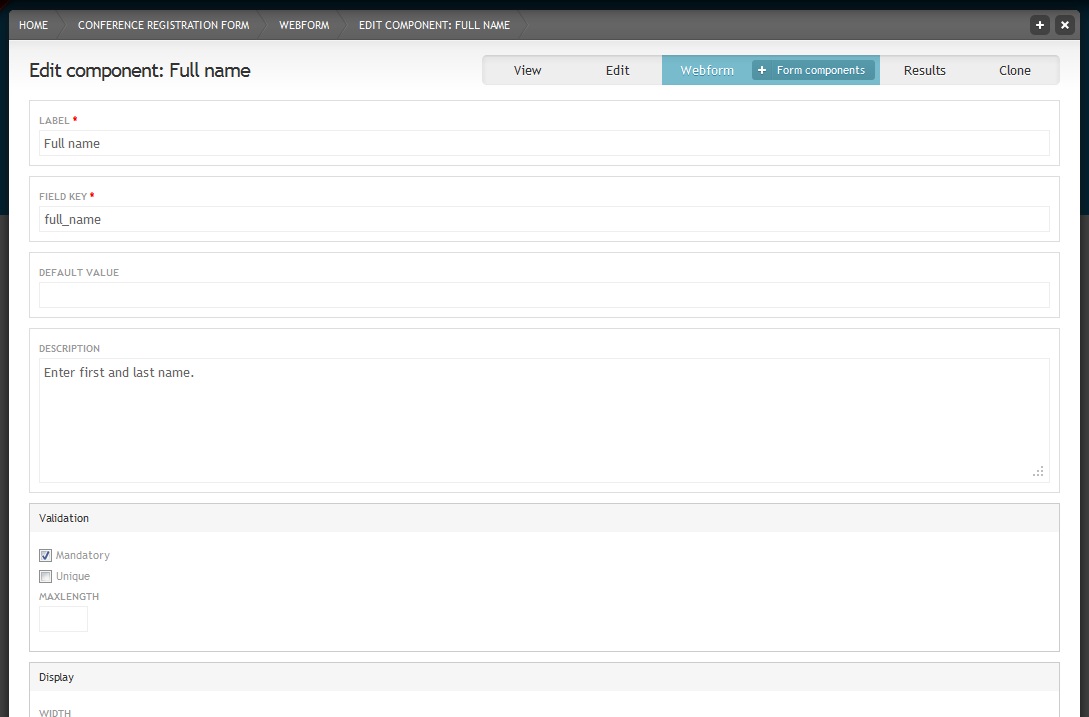Navigate to Webform breadcrumb
This screenshot has height=717, width=1089.
pos(304,25)
